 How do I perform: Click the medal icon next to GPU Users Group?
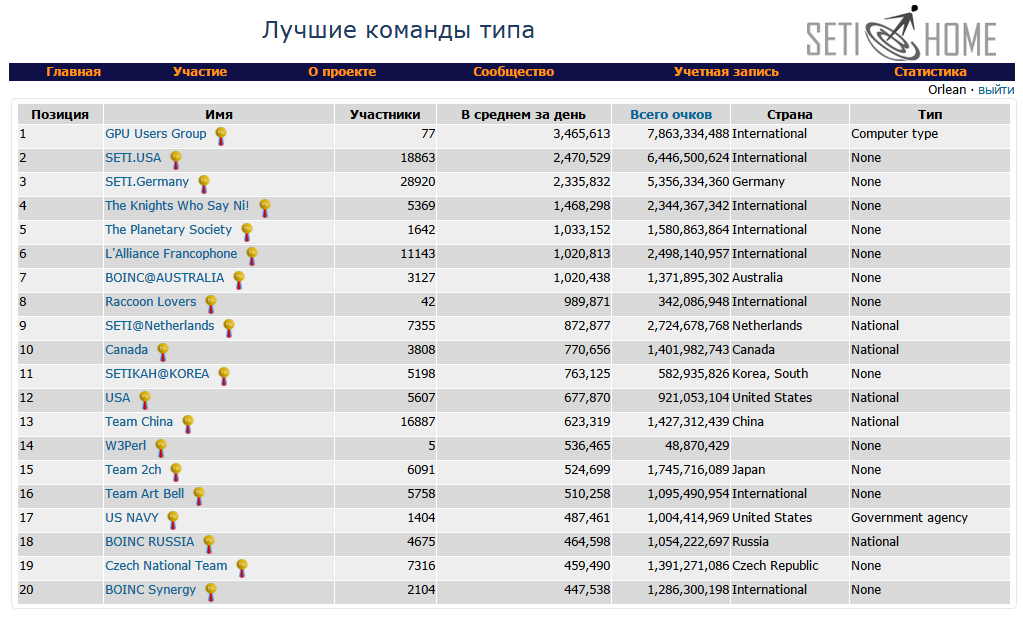(221, 136)
